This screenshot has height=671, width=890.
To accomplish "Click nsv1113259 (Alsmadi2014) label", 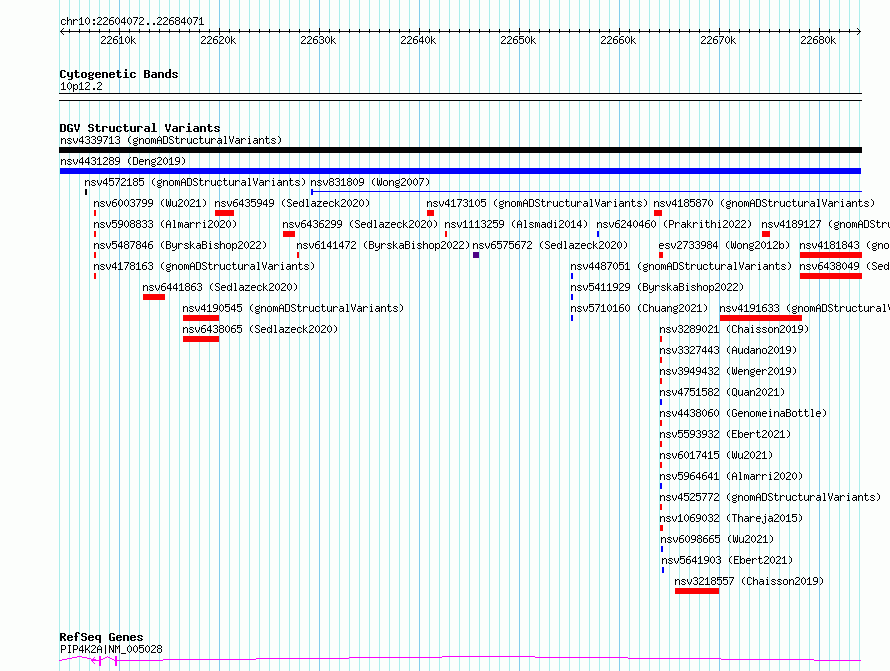I will coord(516,224).
